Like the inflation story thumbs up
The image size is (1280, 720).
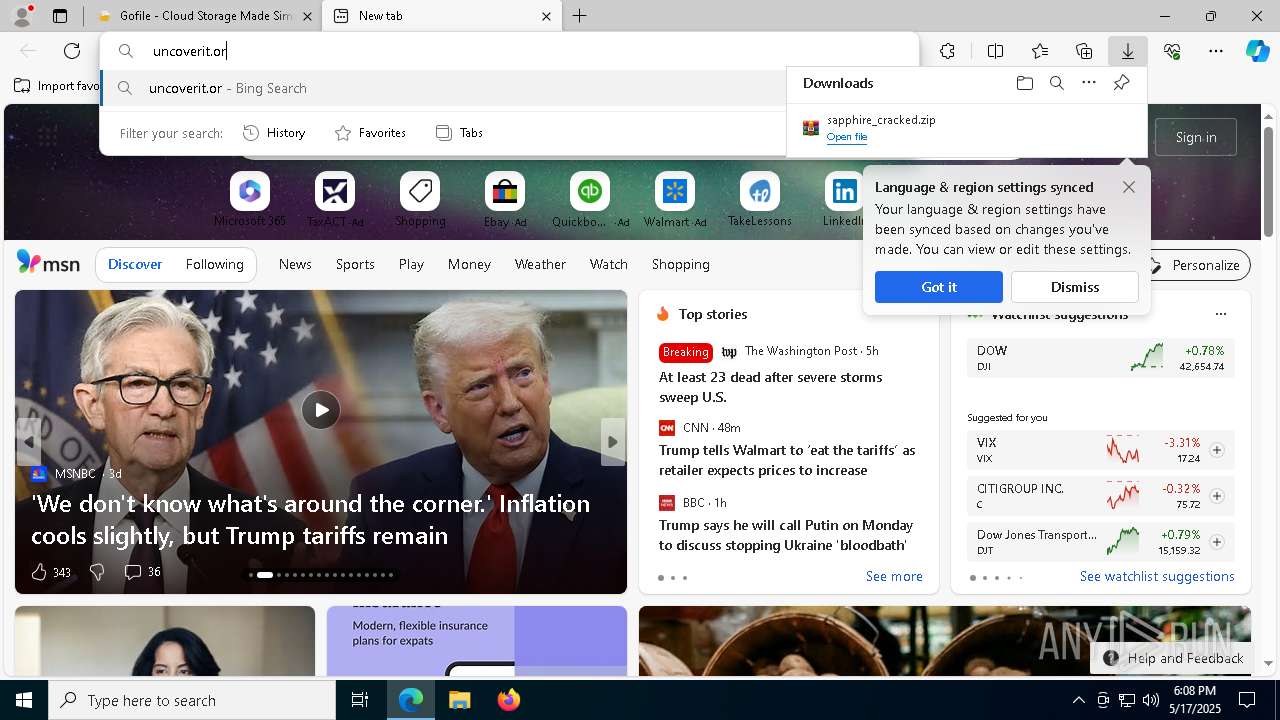coord(39,572)
